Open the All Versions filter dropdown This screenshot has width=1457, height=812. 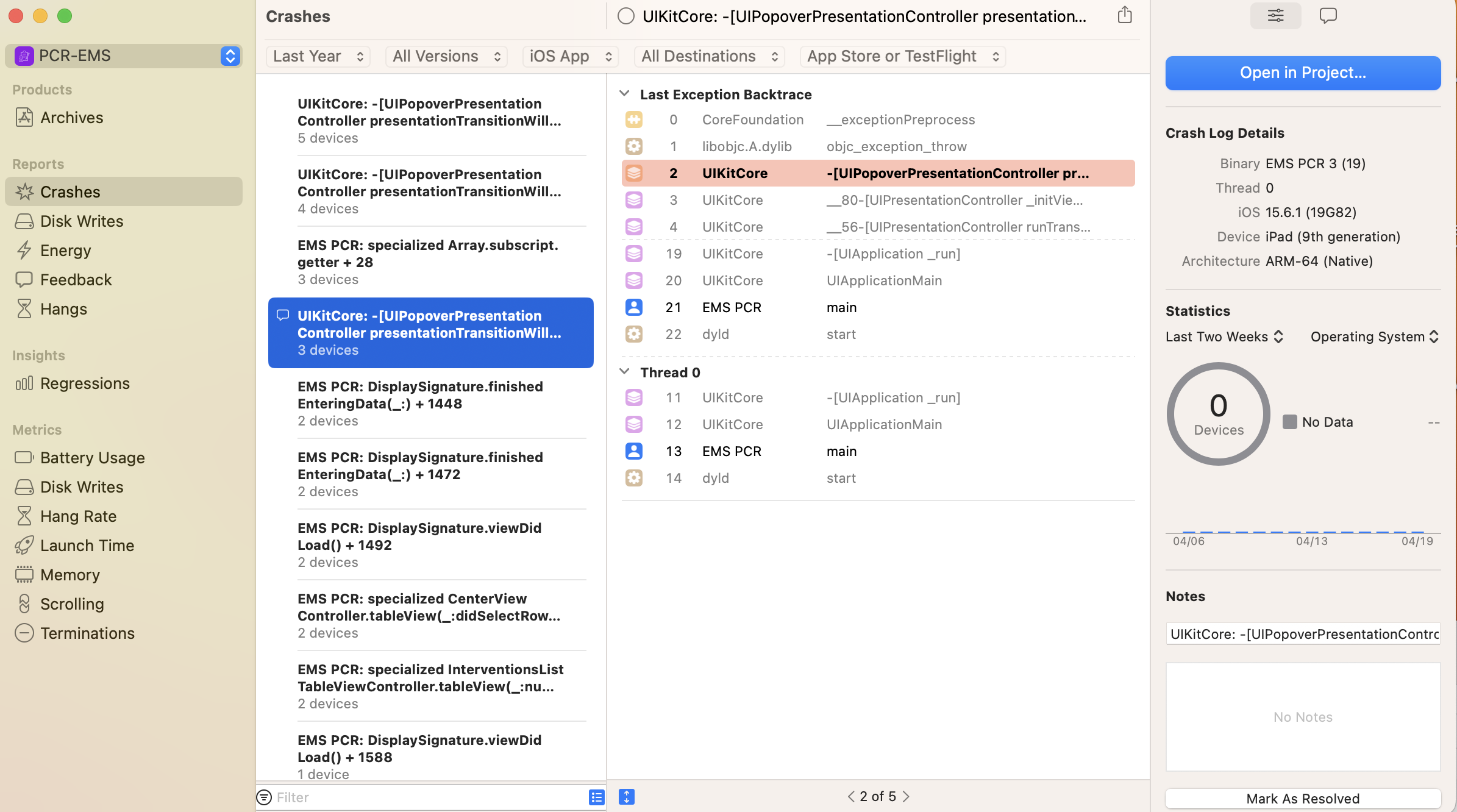tap(446, 57)
